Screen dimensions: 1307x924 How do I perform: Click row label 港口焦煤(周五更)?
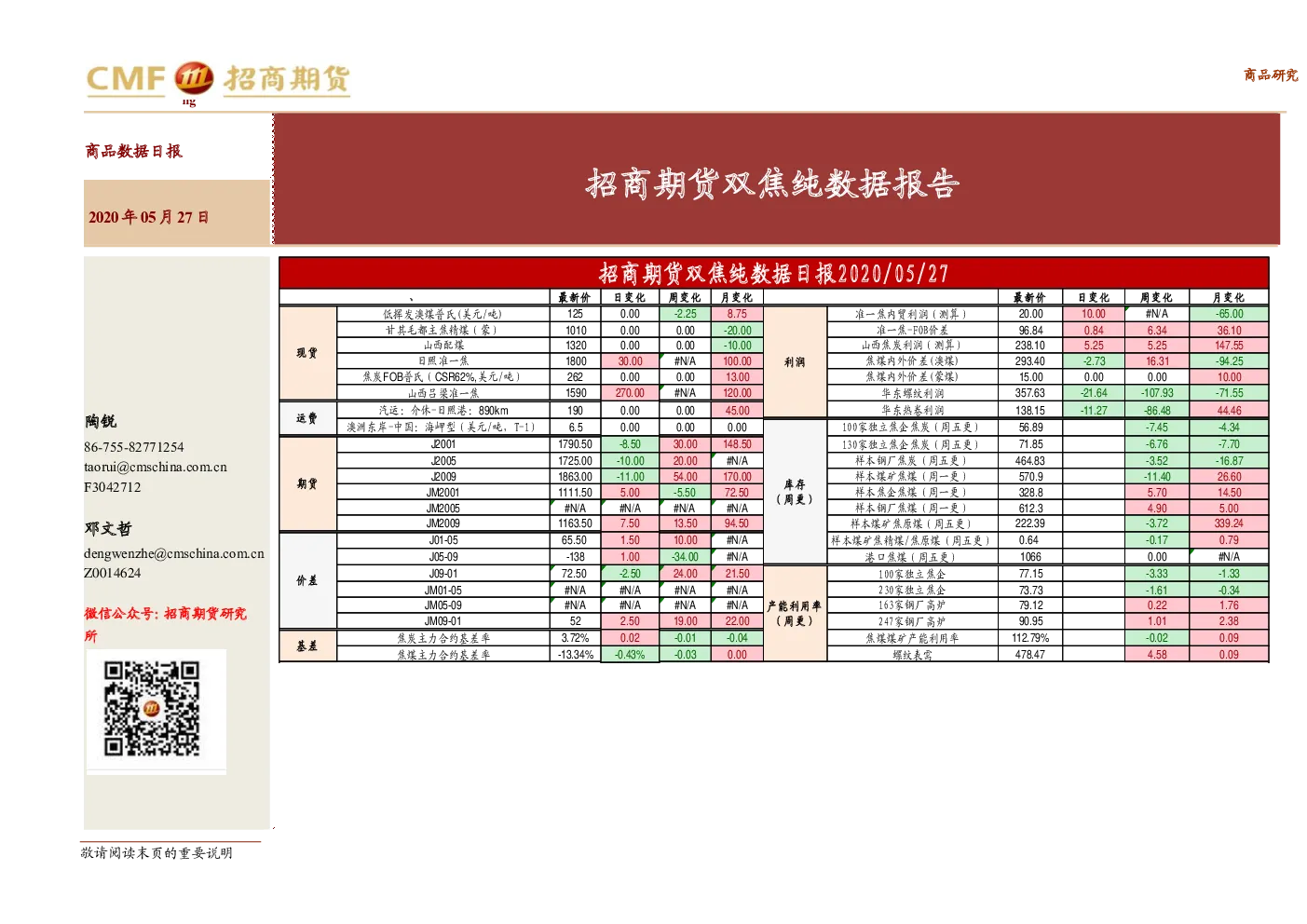[x=912, y=557]
